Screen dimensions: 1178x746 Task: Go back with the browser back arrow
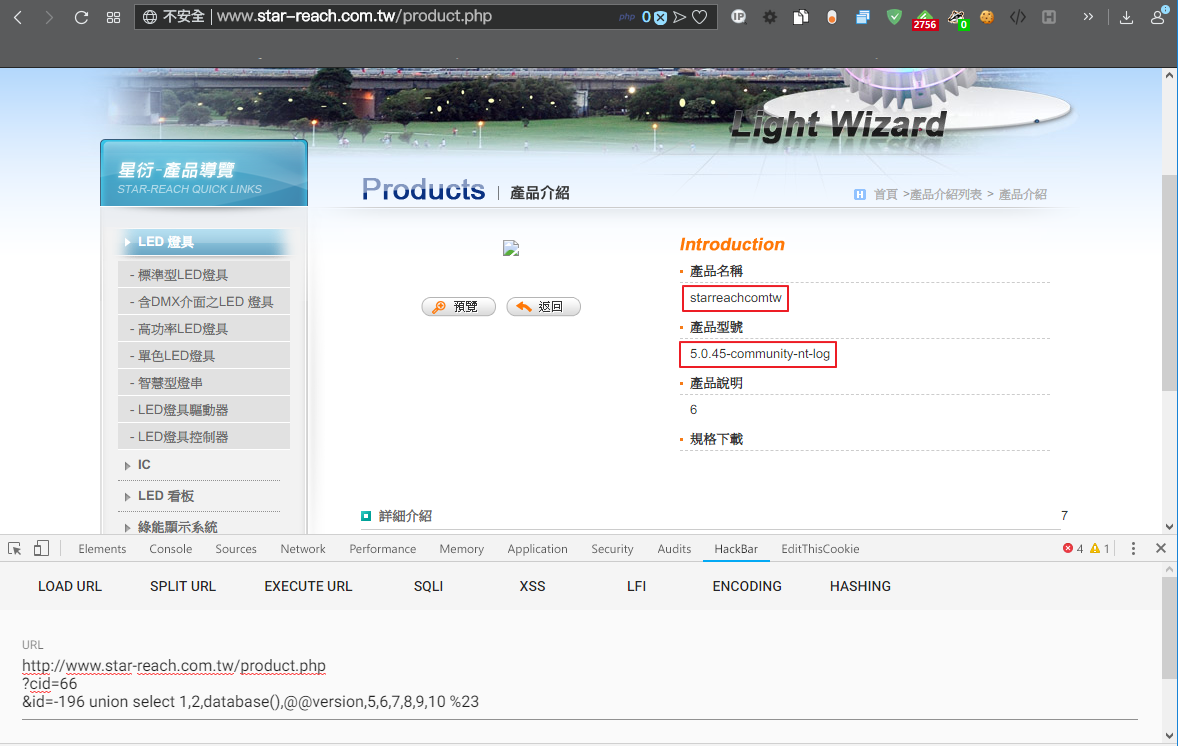tap(18, 17)
